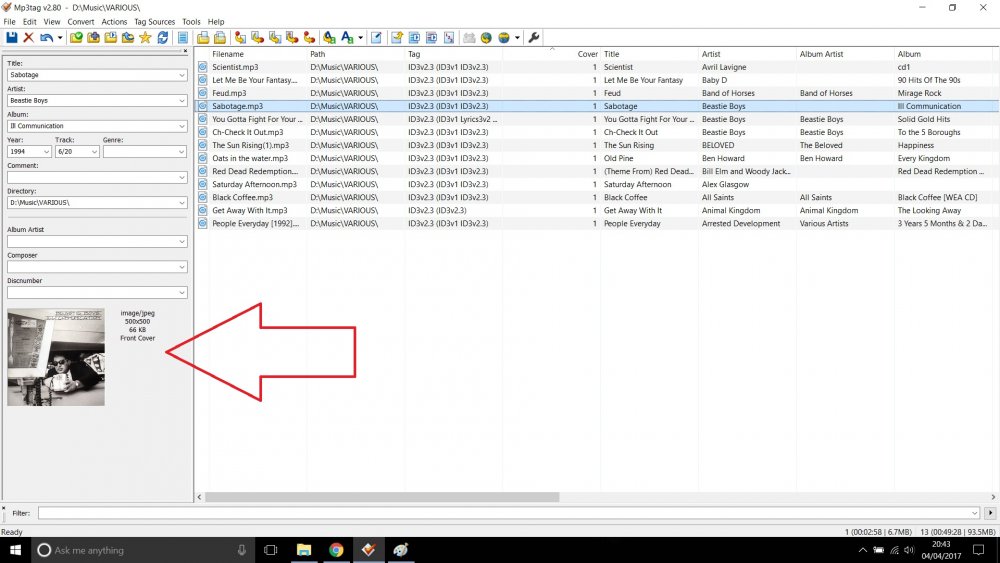Click the horizontal scrollbar of file list
This screenshot has height=563, width=1000.
(382, 497)
